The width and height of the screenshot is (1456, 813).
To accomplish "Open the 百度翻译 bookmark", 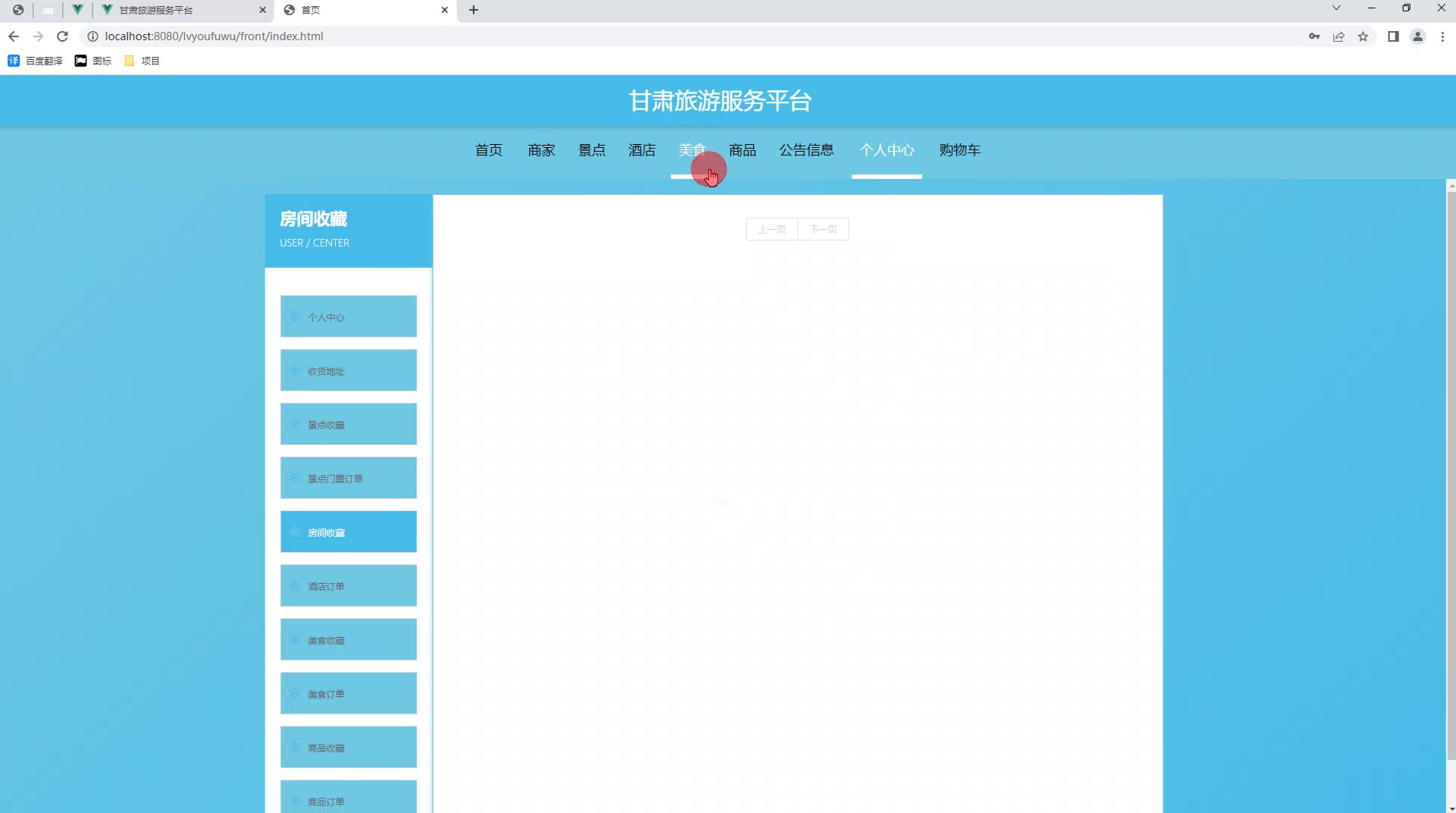I will point(35,61).
